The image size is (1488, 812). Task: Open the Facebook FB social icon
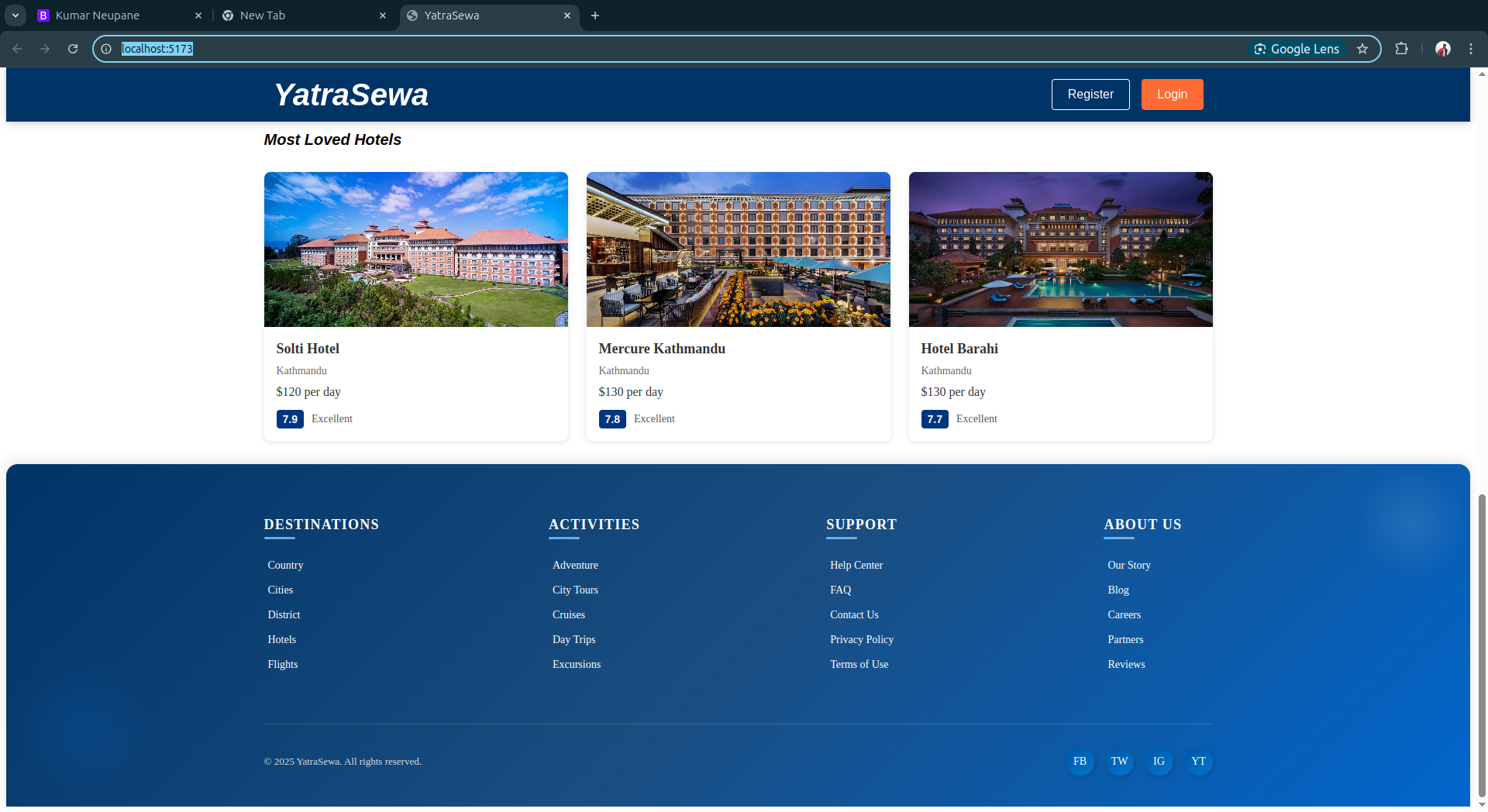[1080, 762]
